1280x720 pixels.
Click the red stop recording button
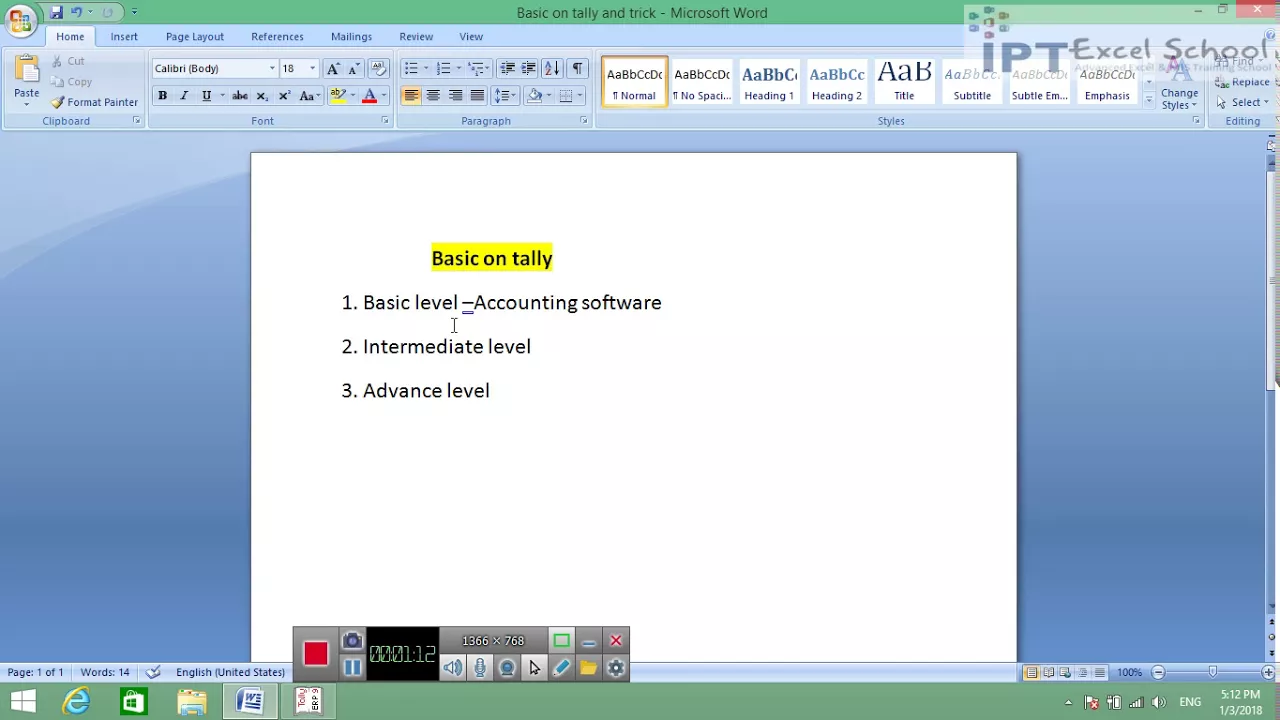[316, 654]
